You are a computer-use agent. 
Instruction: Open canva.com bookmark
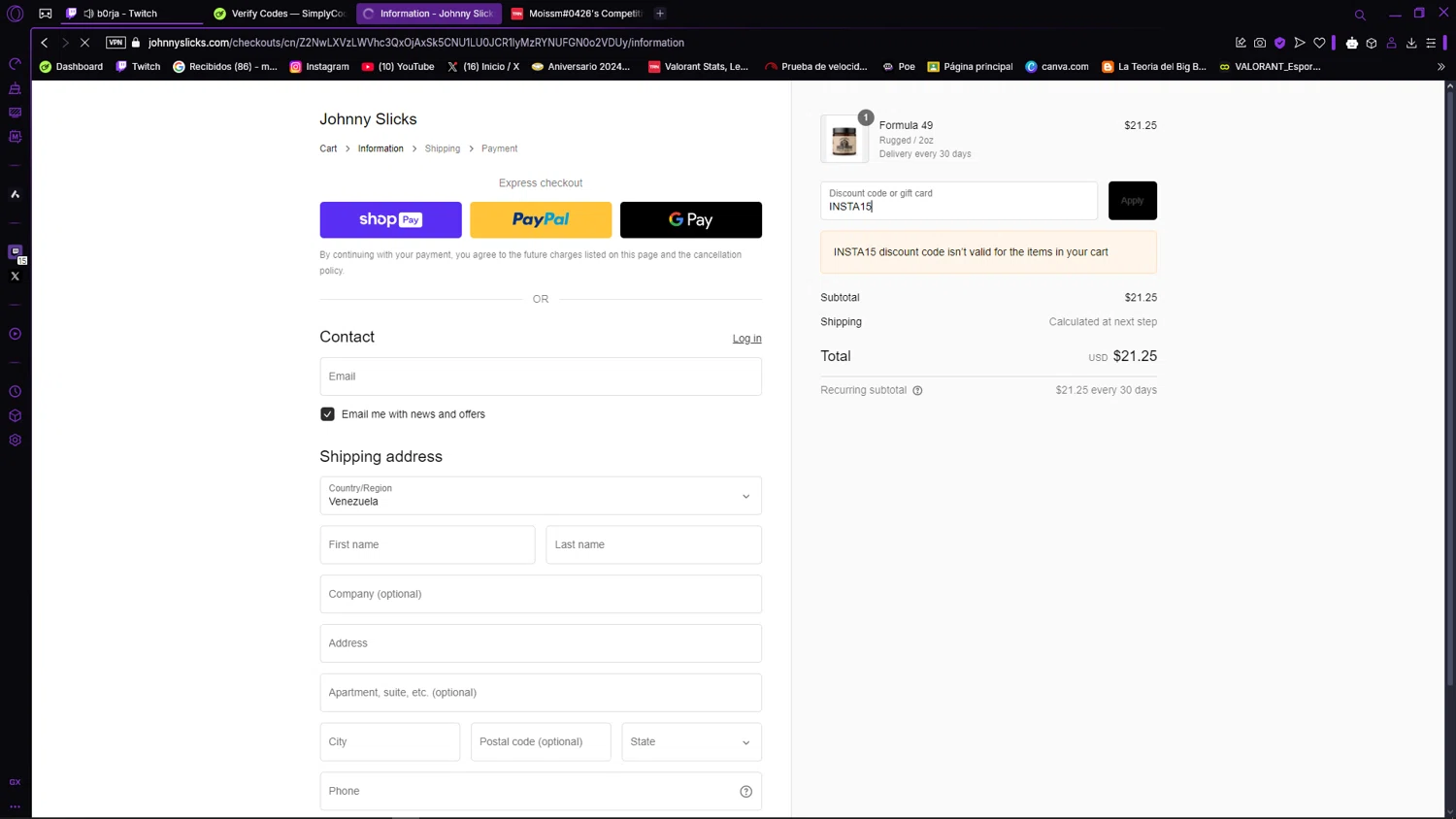(1057, 67)
